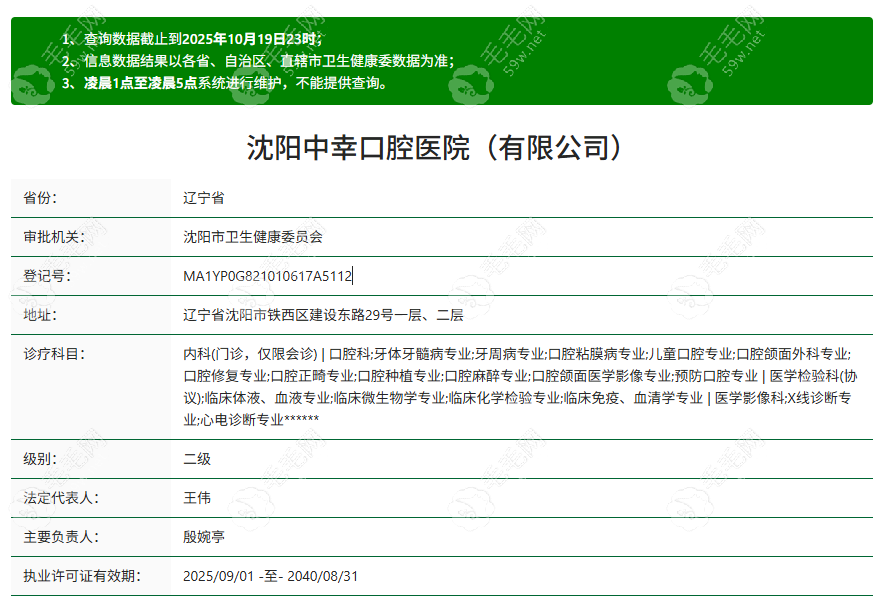Select the 沈阳市卫生健康委员会 value
The width and height of the screenshot is (877, 611).
pos(253,237)
